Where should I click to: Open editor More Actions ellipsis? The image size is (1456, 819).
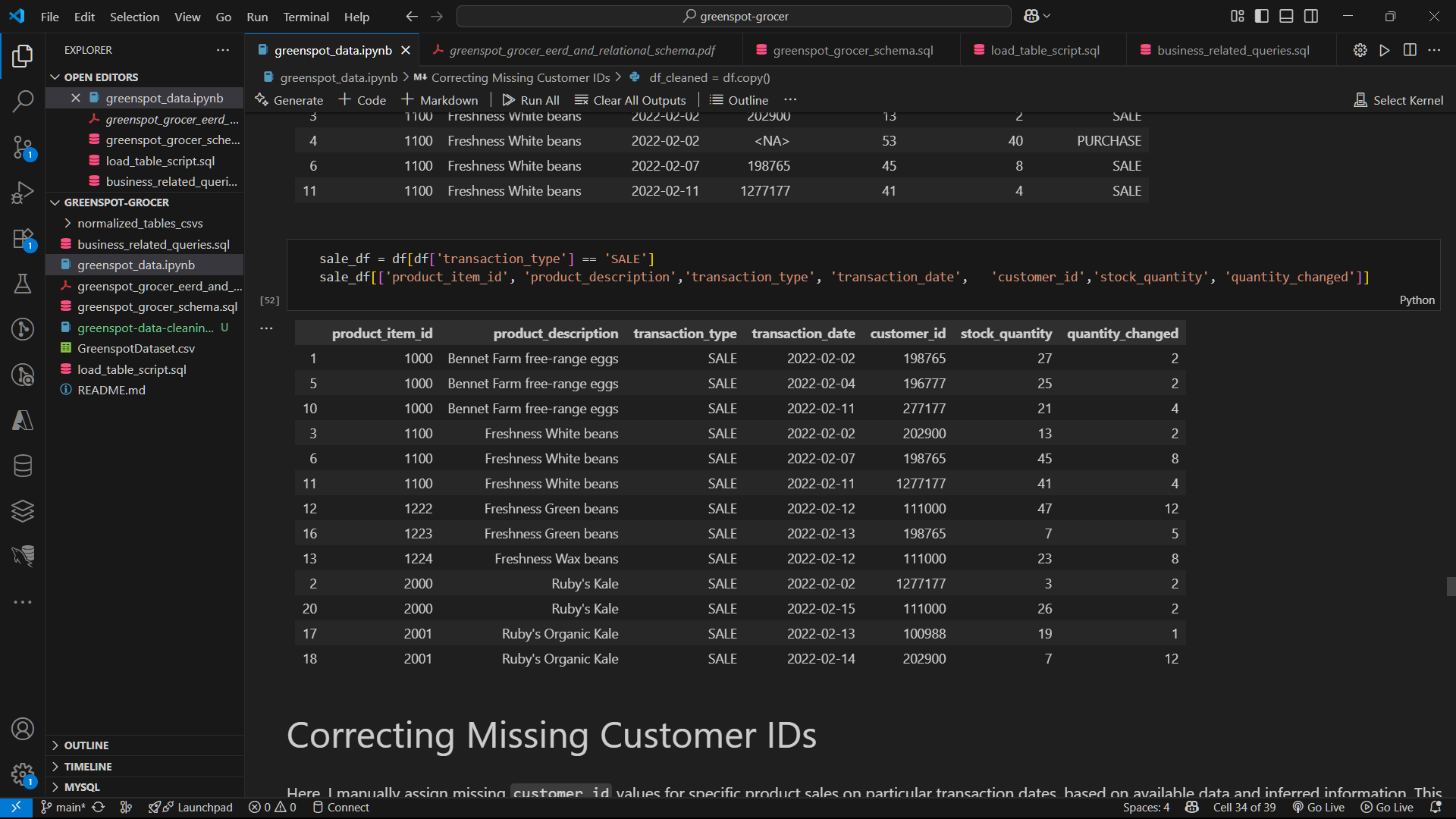1434,50
